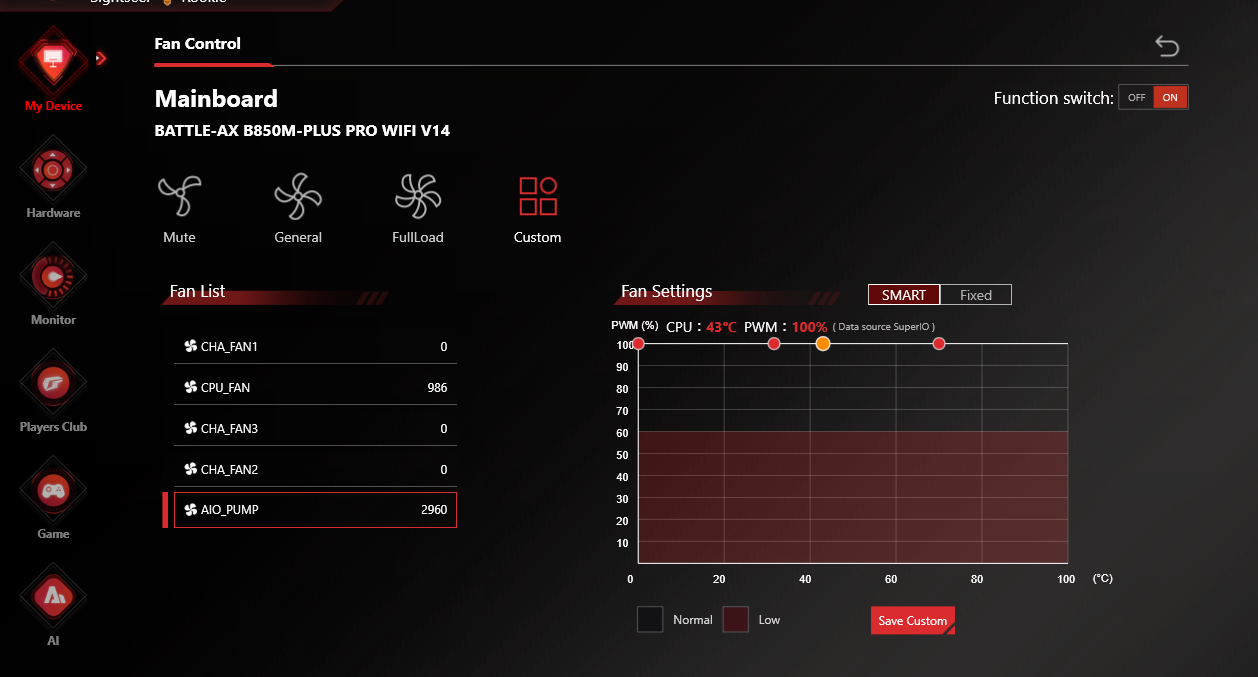Click the Save Custom button
The height and width of the screenshot is (677, 1258).
(x=913, y=621)
